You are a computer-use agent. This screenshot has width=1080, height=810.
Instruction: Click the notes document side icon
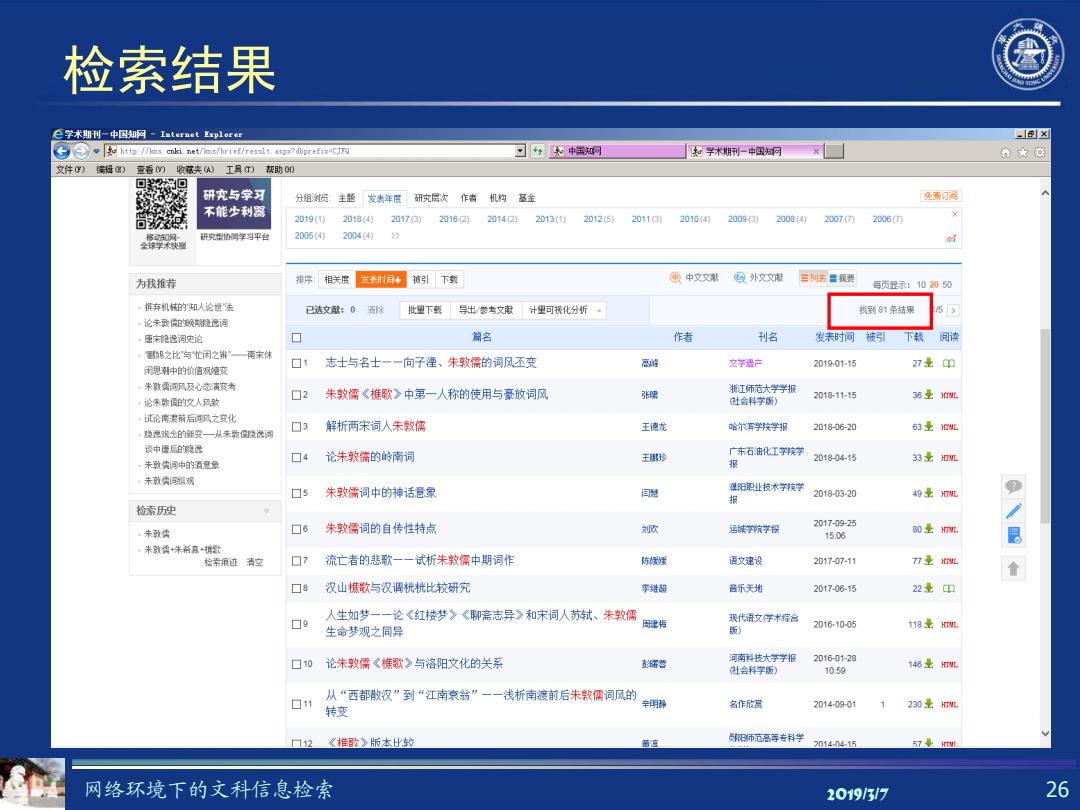(x=1014, y=535)
